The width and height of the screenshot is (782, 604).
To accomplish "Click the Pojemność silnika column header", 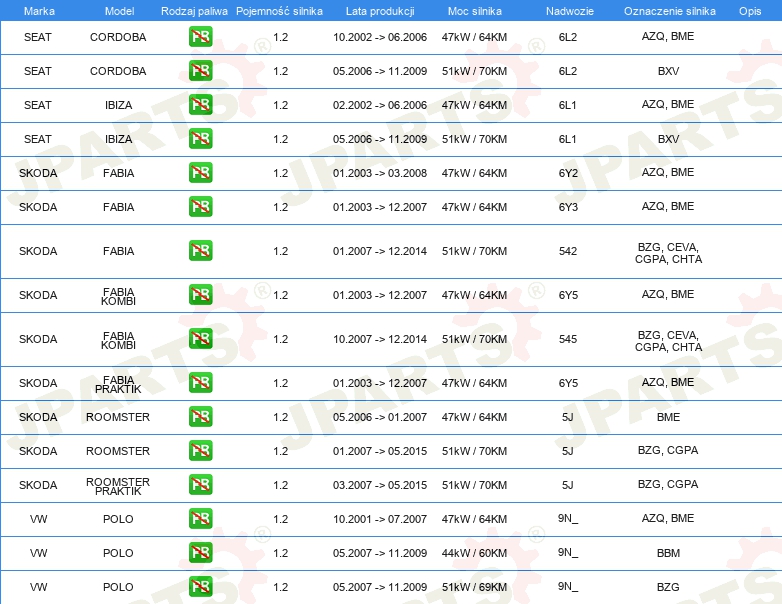I will click(279, 11).
